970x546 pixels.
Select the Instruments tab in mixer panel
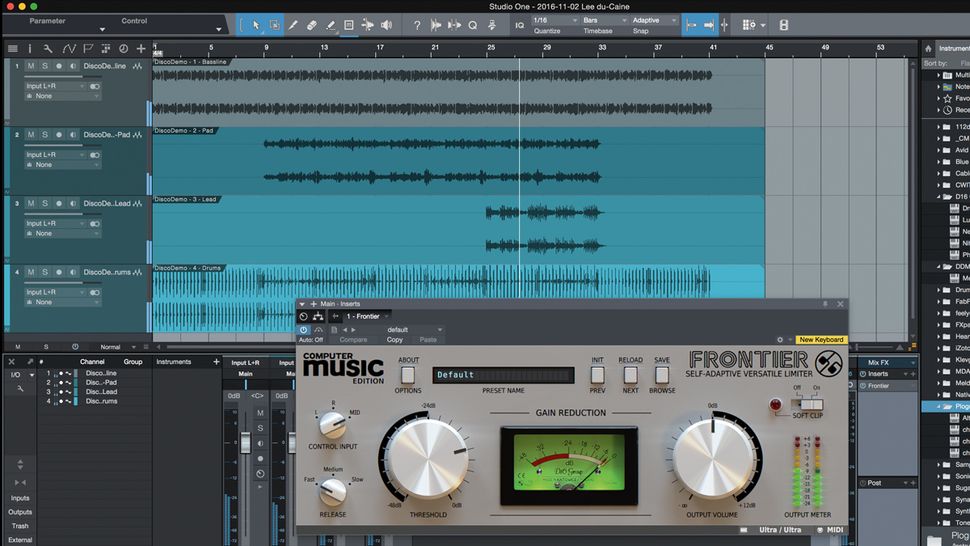(x=173, y=362)
